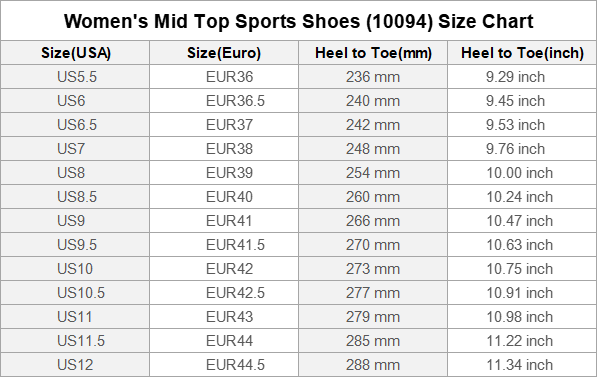
Task: Select the EUR36.5 cell
Action: tap(224, 101)
